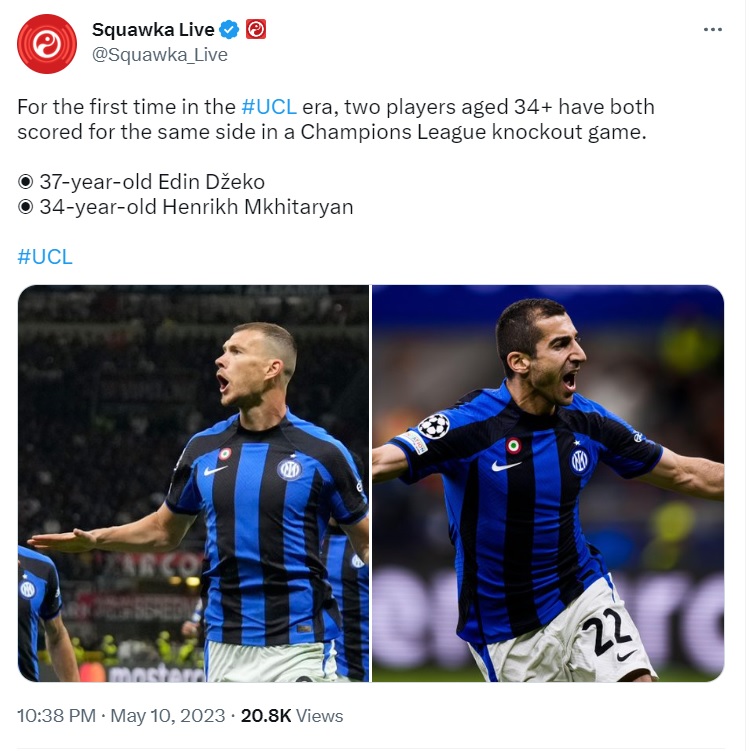
Task: Open the Edin Džeko celebration photo
Action: [193, 483]
